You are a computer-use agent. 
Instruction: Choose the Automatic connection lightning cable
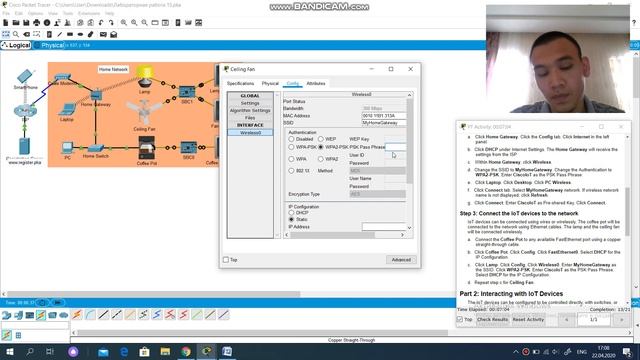pos(77,315)
